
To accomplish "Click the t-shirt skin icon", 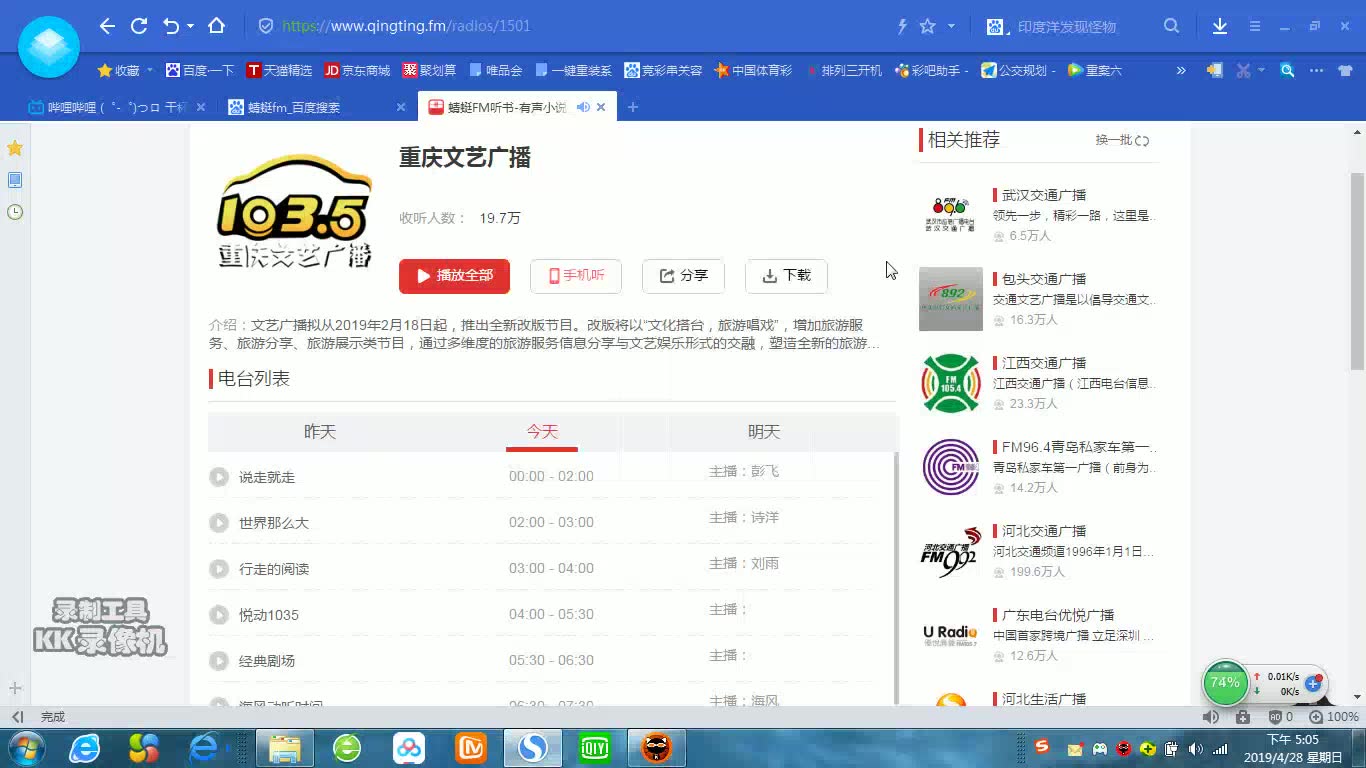I will [1345, 70].
